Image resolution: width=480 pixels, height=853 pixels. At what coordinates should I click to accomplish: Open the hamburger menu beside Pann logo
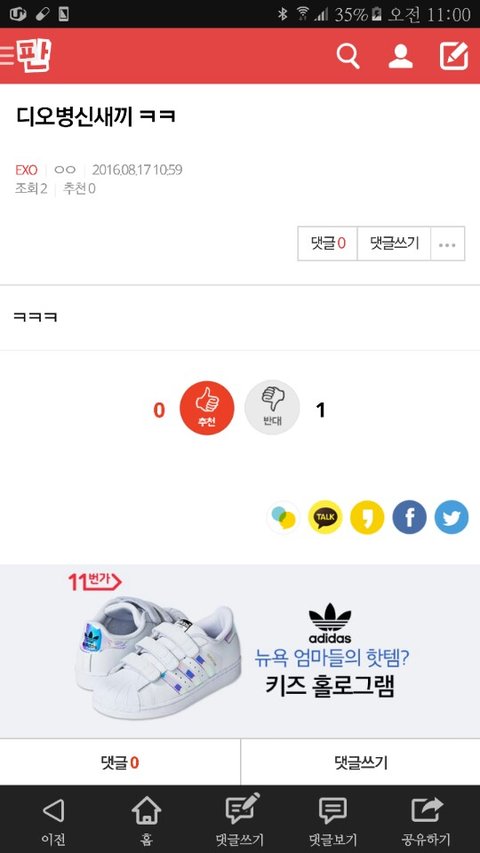[x=7, y=55]
